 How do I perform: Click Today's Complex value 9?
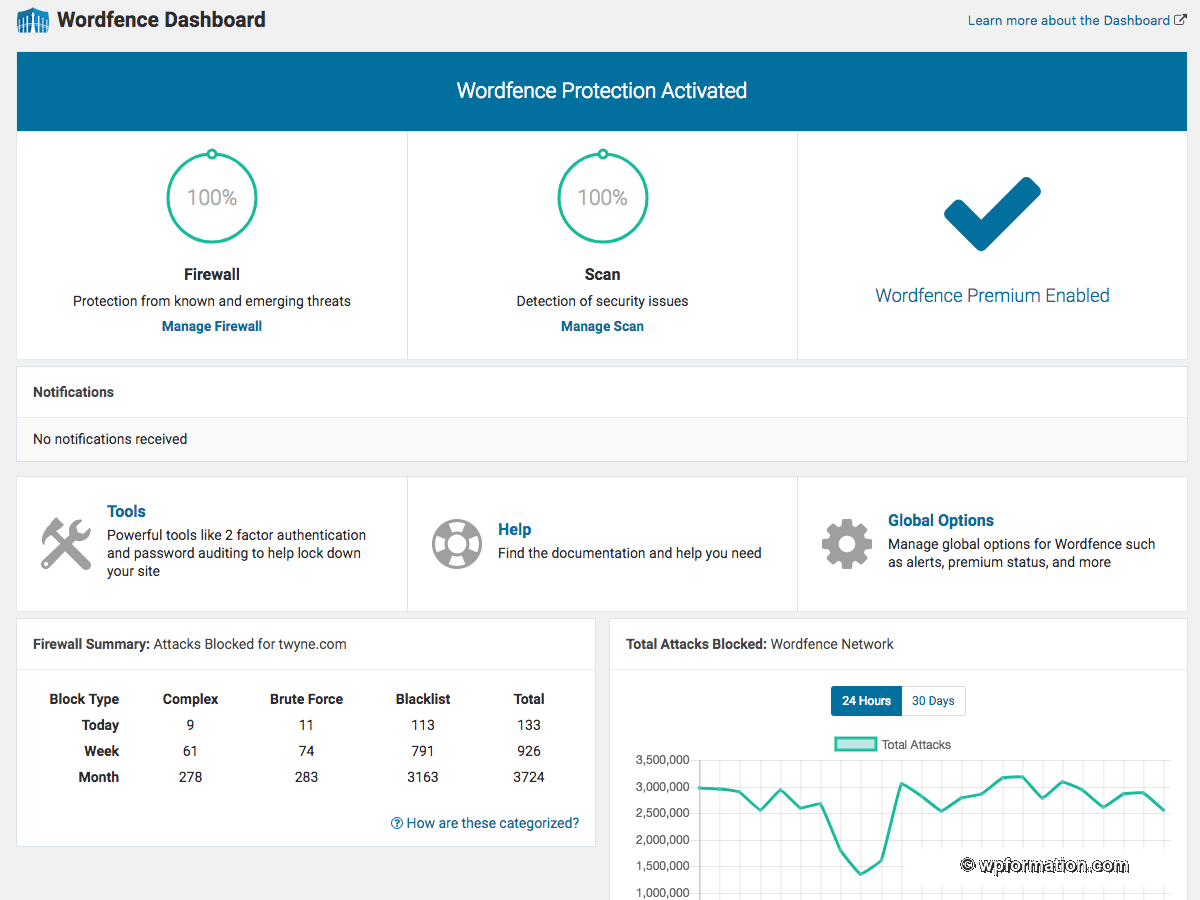point(190,725)
